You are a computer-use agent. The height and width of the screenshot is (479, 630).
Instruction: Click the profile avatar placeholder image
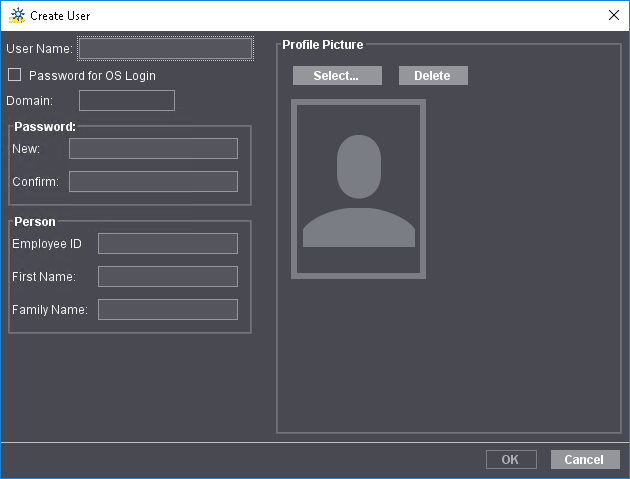click(358, 189)
